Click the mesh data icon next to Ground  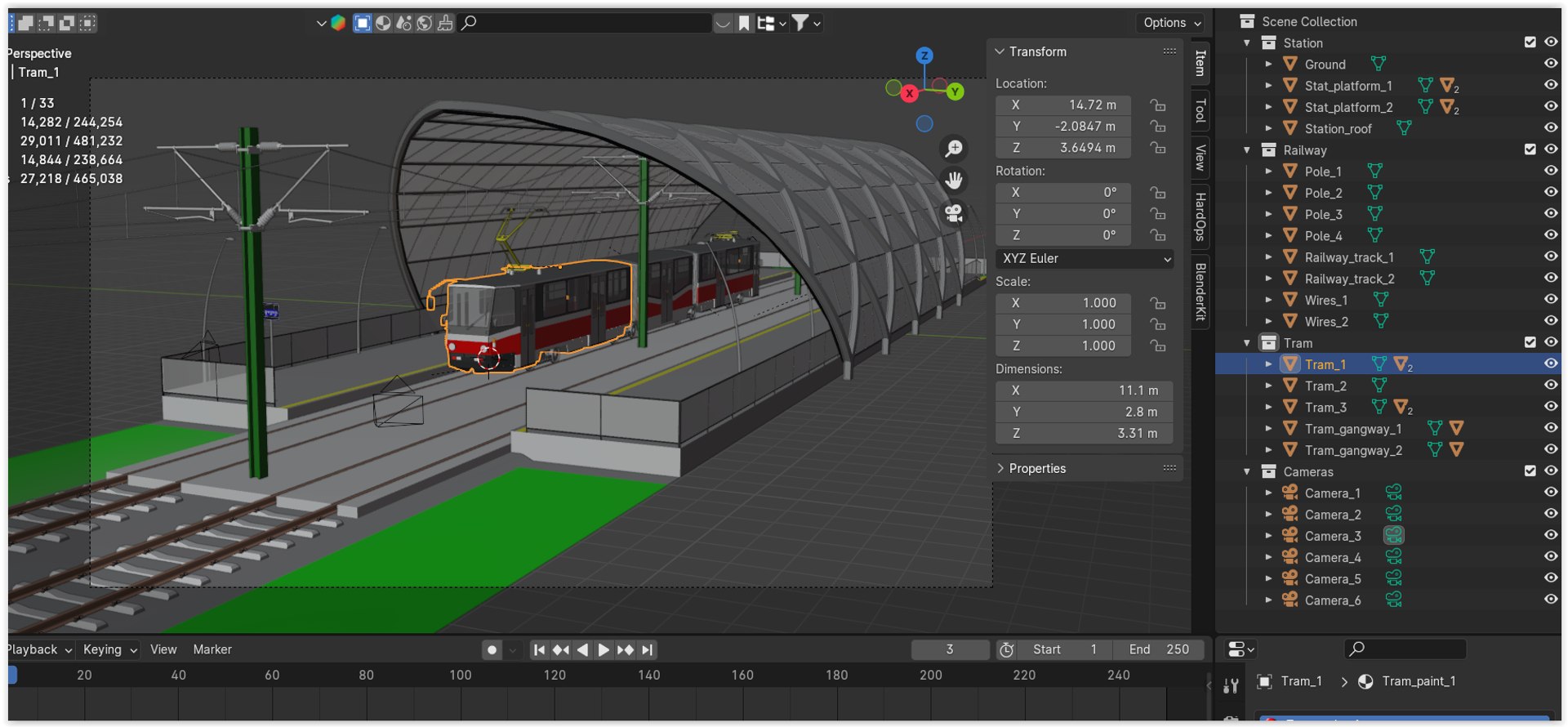[x=1379, y=64]
